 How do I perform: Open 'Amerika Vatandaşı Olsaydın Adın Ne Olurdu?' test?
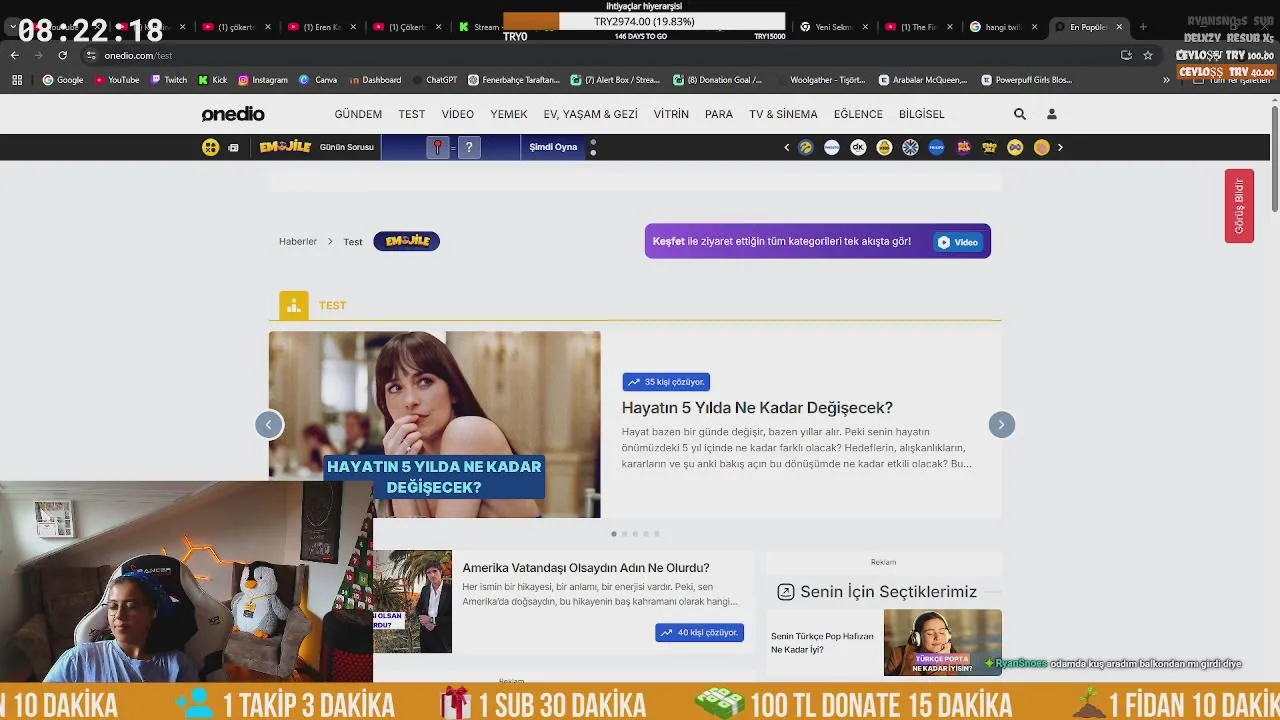(585, 568)
